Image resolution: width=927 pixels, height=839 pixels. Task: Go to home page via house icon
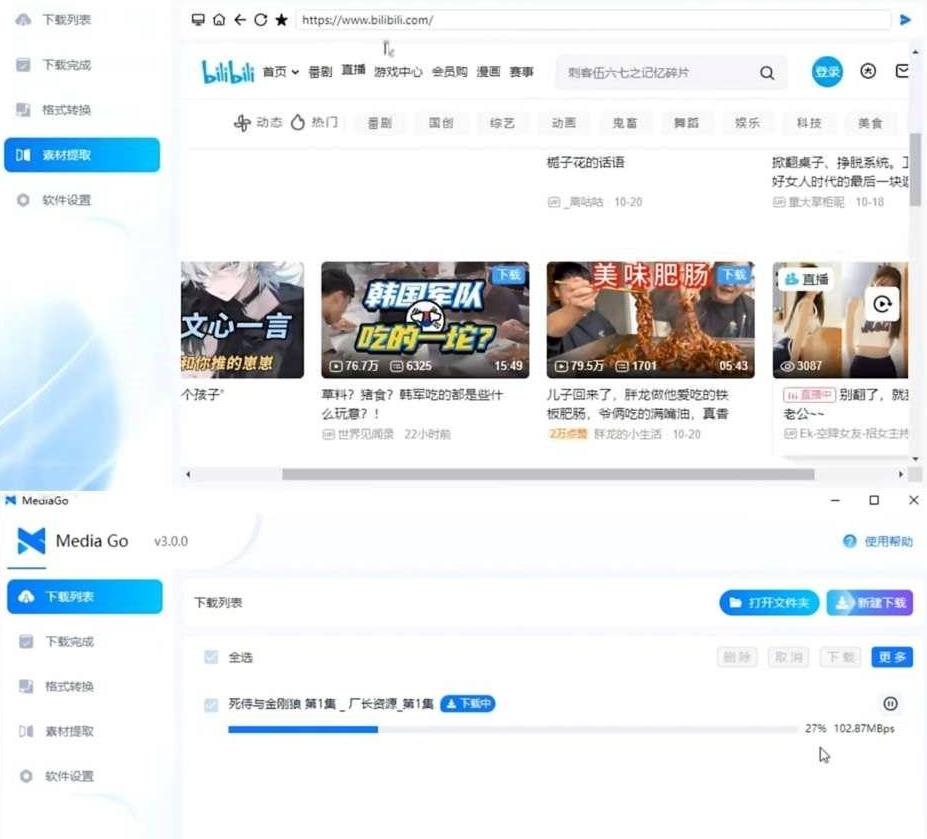click(x=219, y=20)
